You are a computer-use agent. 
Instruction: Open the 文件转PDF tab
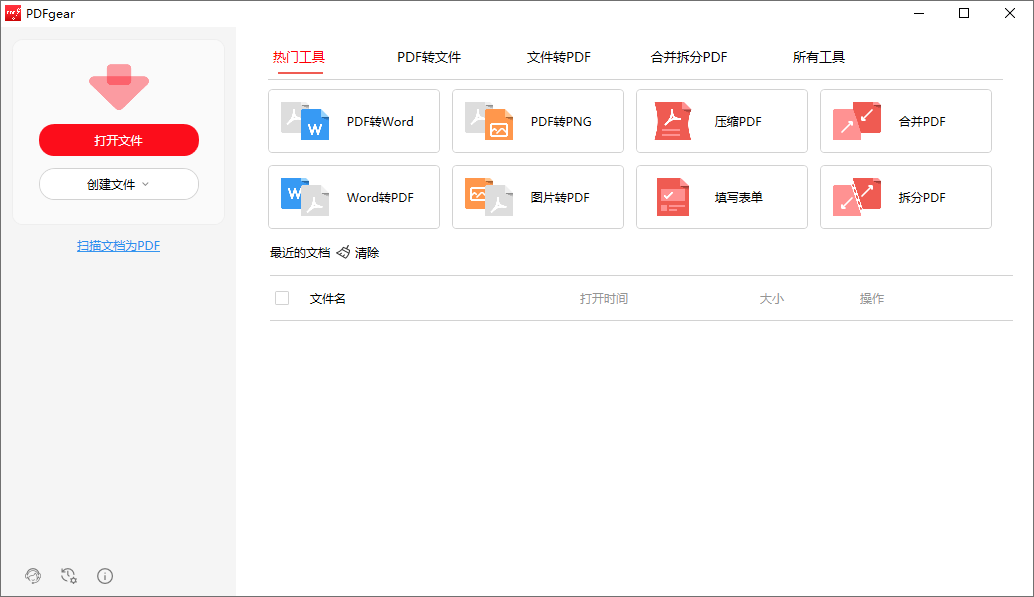pyautogui.click(x=559, y=57)
